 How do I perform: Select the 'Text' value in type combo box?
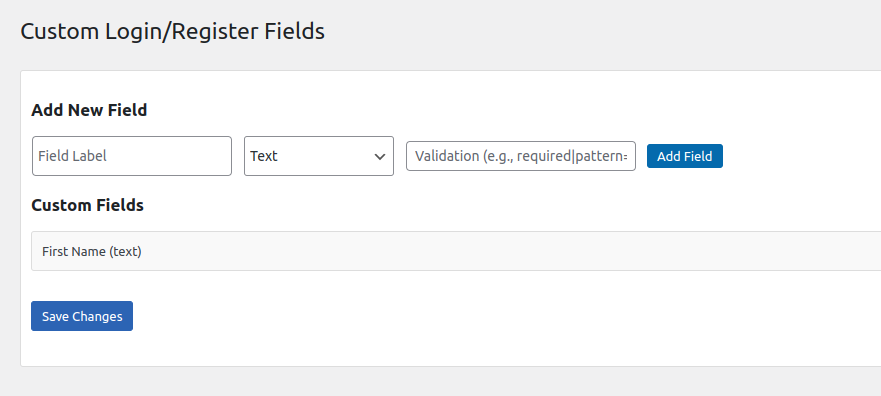tap(264, 156)
